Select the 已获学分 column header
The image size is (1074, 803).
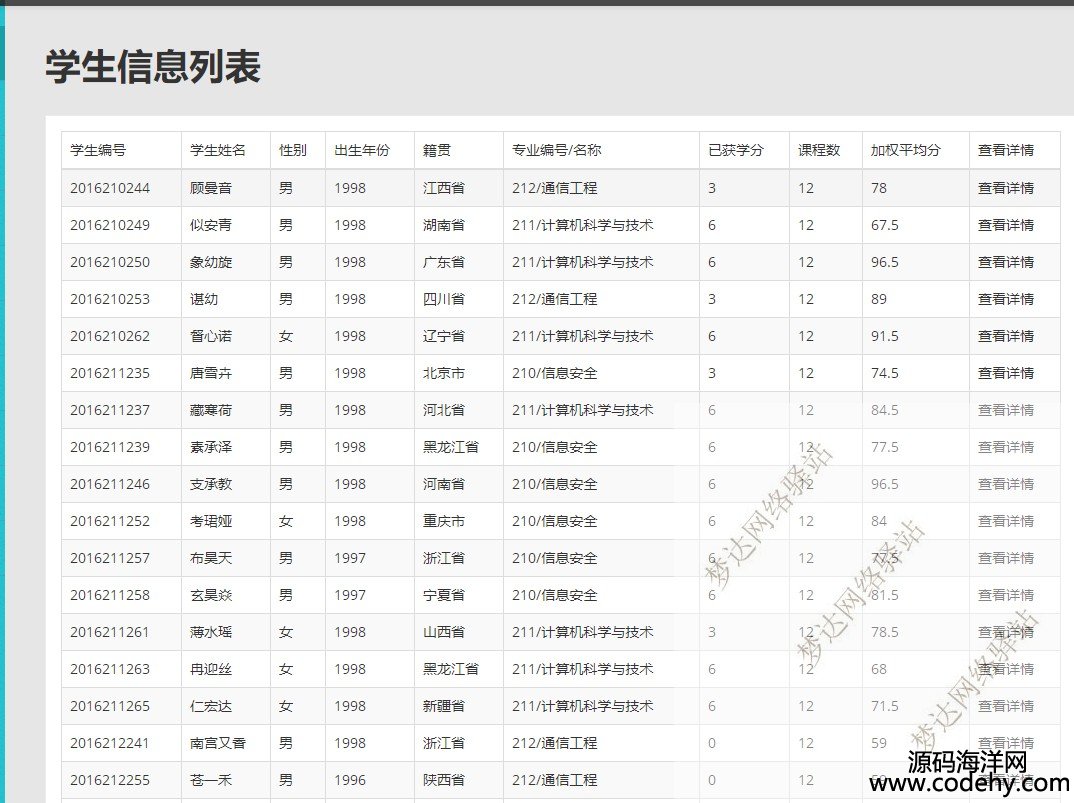[735, 150]
